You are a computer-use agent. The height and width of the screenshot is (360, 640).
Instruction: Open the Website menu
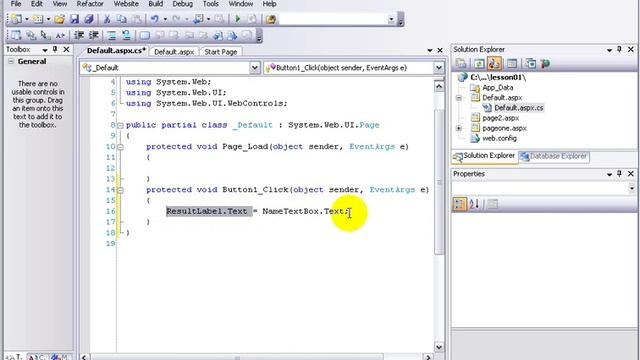click(x=126, y=4)
